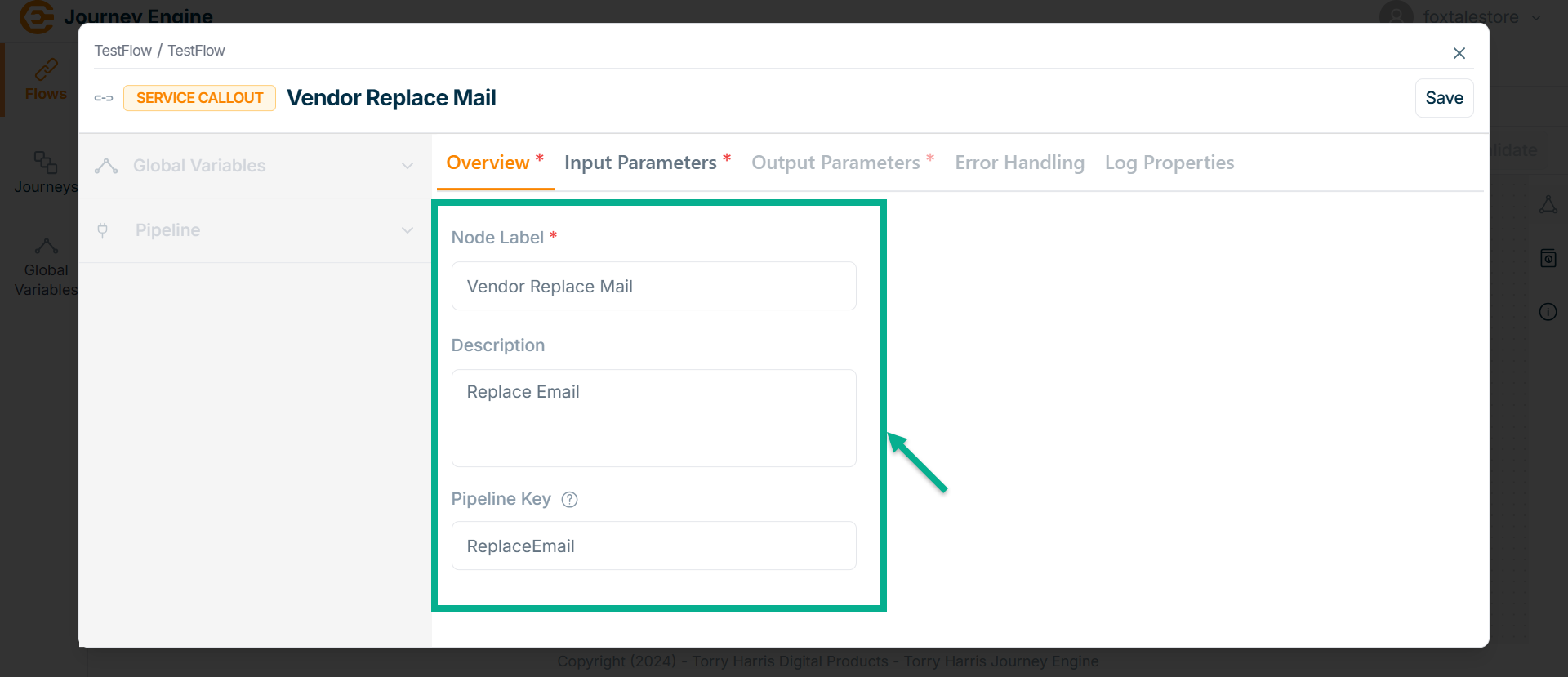Image resolution: width=1568 pixels, height=677 pixels.
Task: Switch to the Output Parameters tab
Action: pos(835,163)
